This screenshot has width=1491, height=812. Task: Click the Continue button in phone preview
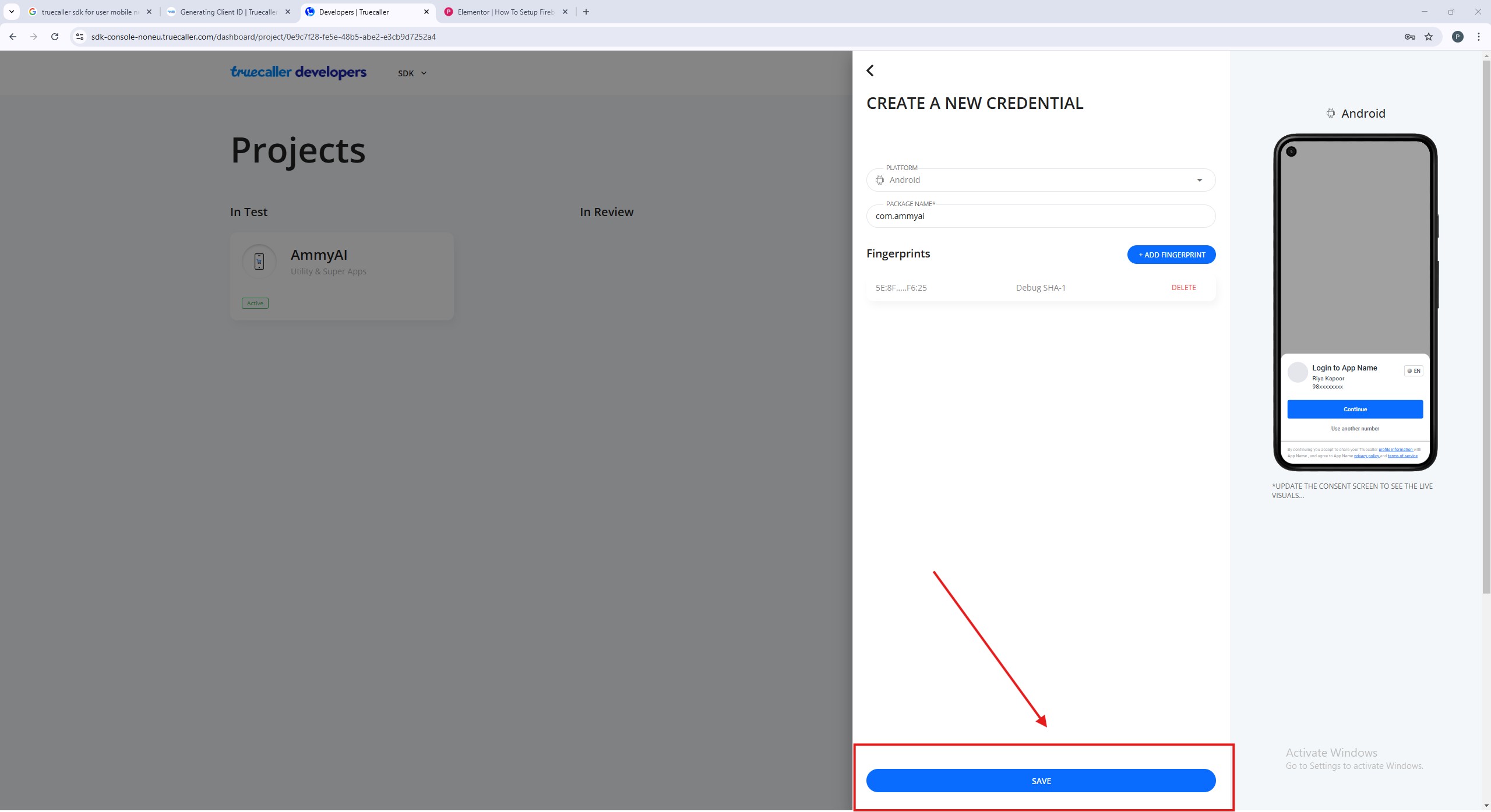[x=1354, y=409]
